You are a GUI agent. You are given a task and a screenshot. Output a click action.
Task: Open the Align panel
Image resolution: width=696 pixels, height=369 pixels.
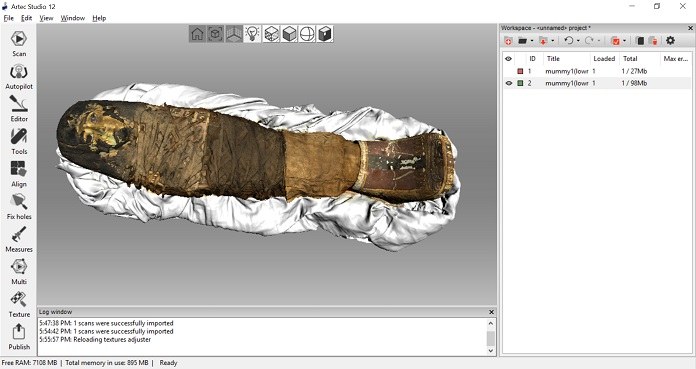19,174
